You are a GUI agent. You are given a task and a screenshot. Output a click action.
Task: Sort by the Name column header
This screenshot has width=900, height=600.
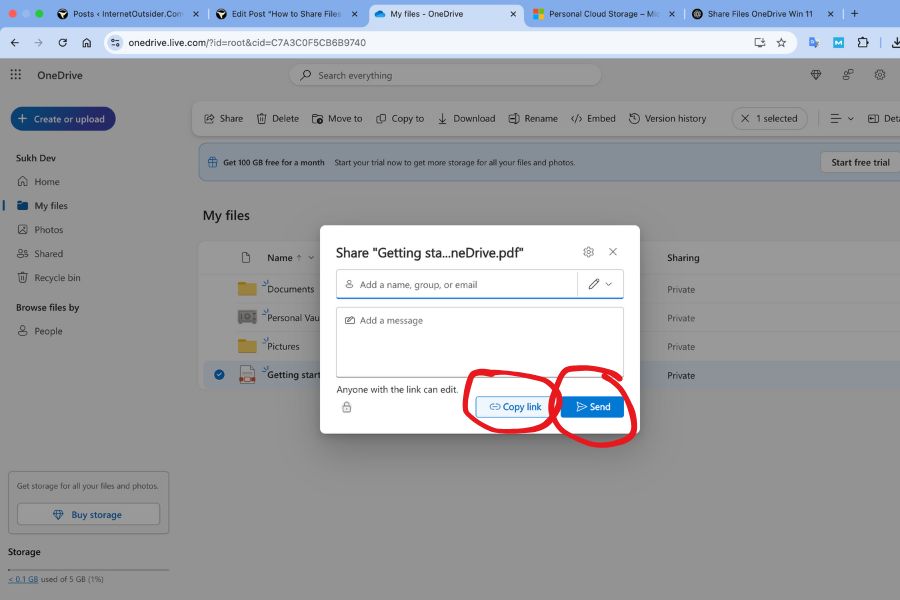click(x=280, y=258)
